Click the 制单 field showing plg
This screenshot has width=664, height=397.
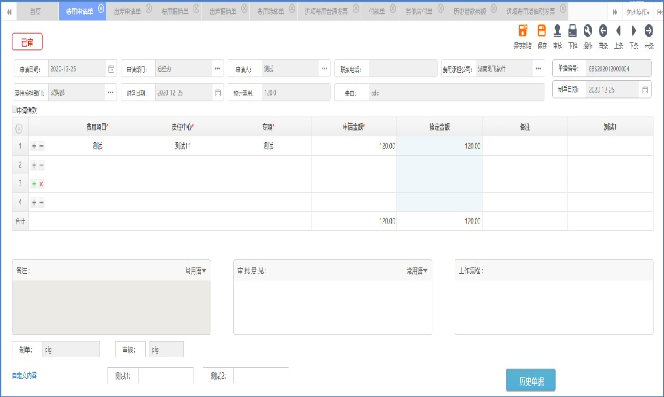pyautogui.click(x=71, y=350)
